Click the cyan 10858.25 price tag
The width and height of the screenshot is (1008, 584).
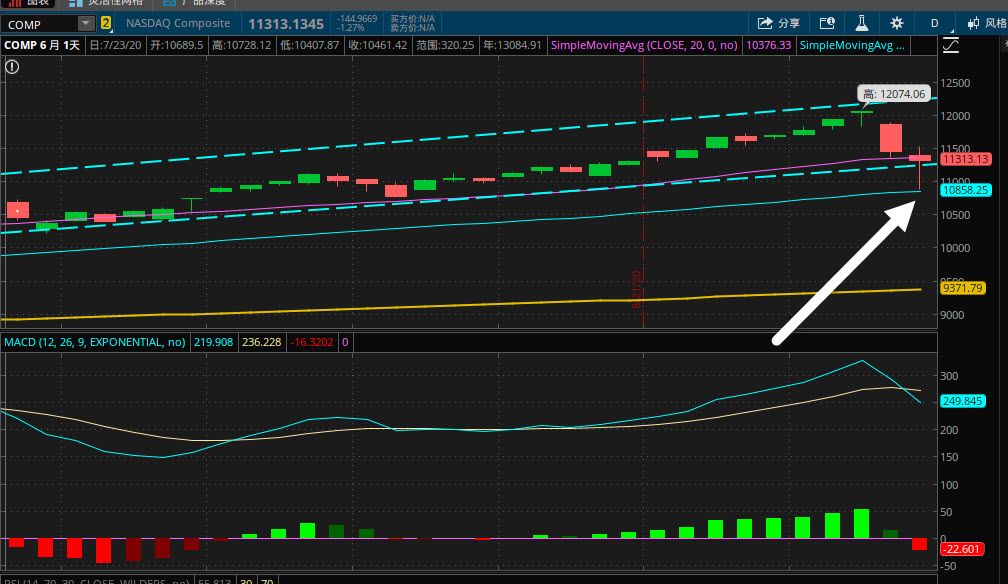pos(966,190)
